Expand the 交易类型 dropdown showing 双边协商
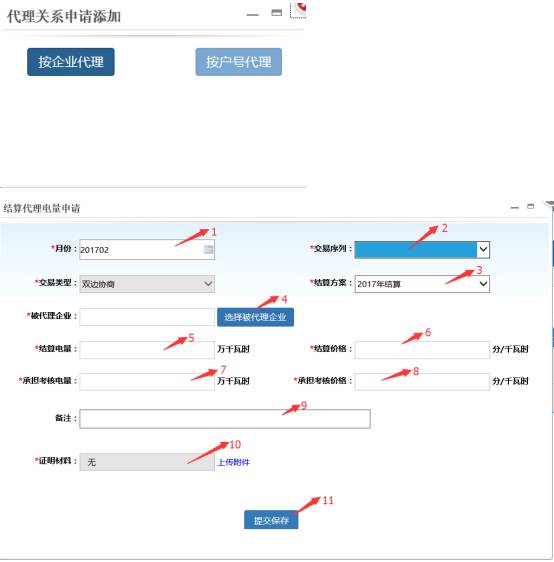Image resolution: width=554 pixels, height=562 pixels. click(x=147, y=284)
